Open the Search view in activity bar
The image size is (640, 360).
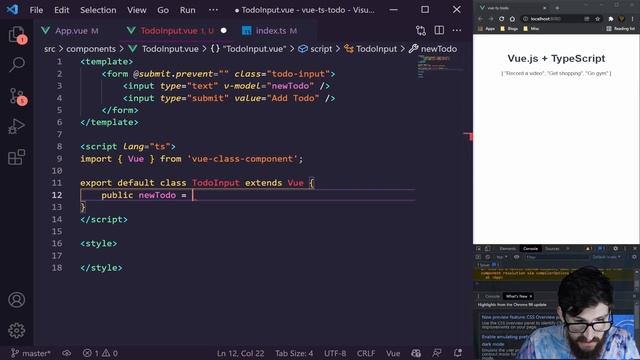click(17, 64)
